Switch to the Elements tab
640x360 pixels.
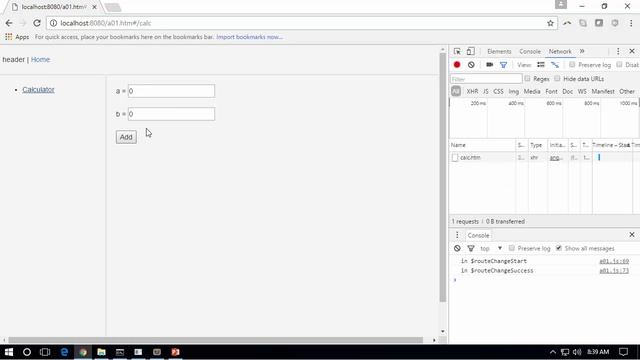click(x=499, y=51)
